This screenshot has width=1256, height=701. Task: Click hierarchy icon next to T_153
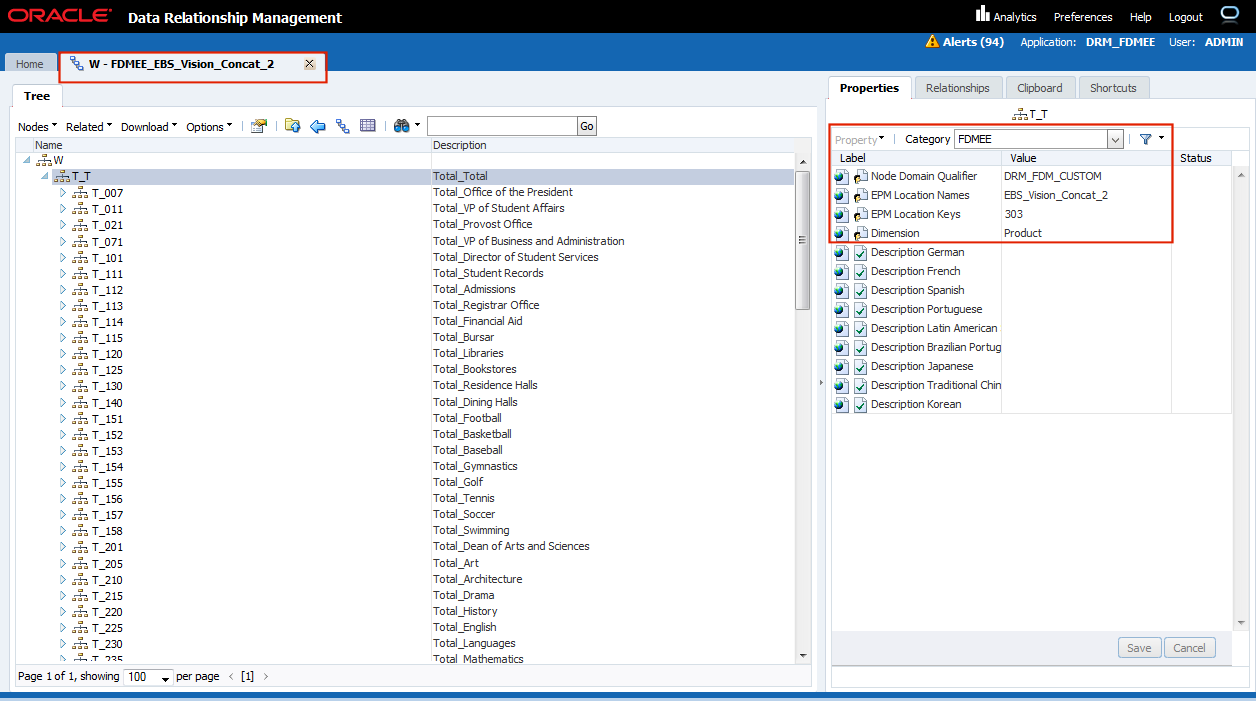coord(80,451)
